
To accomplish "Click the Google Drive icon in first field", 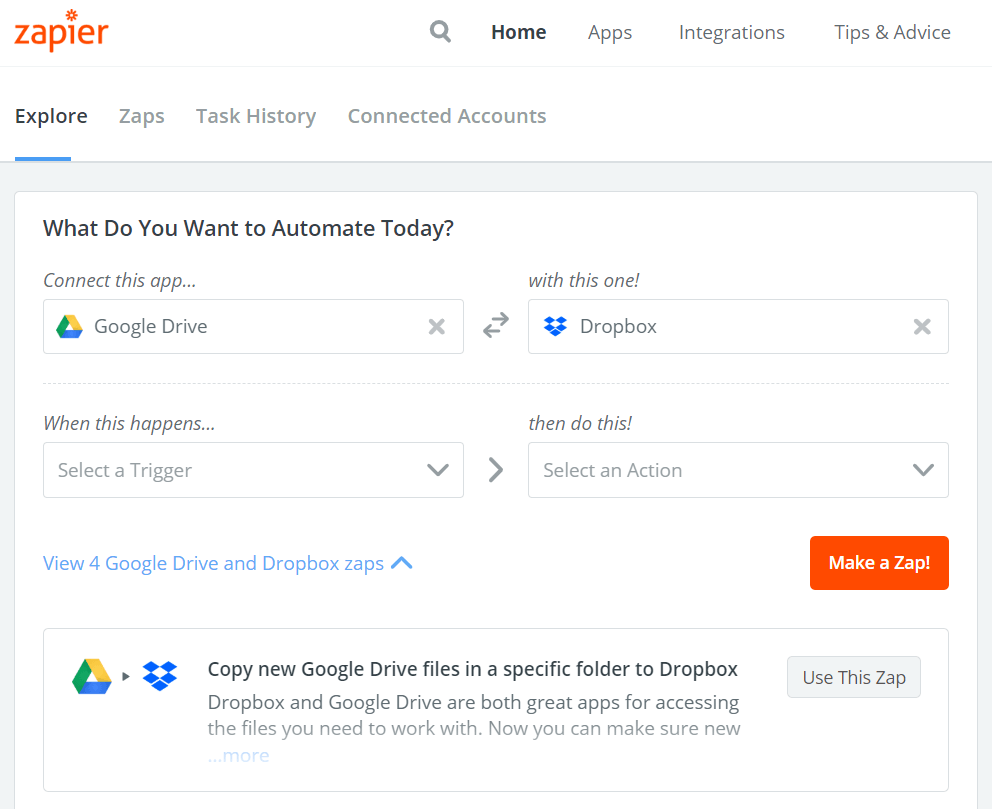I will pos(70,326).
